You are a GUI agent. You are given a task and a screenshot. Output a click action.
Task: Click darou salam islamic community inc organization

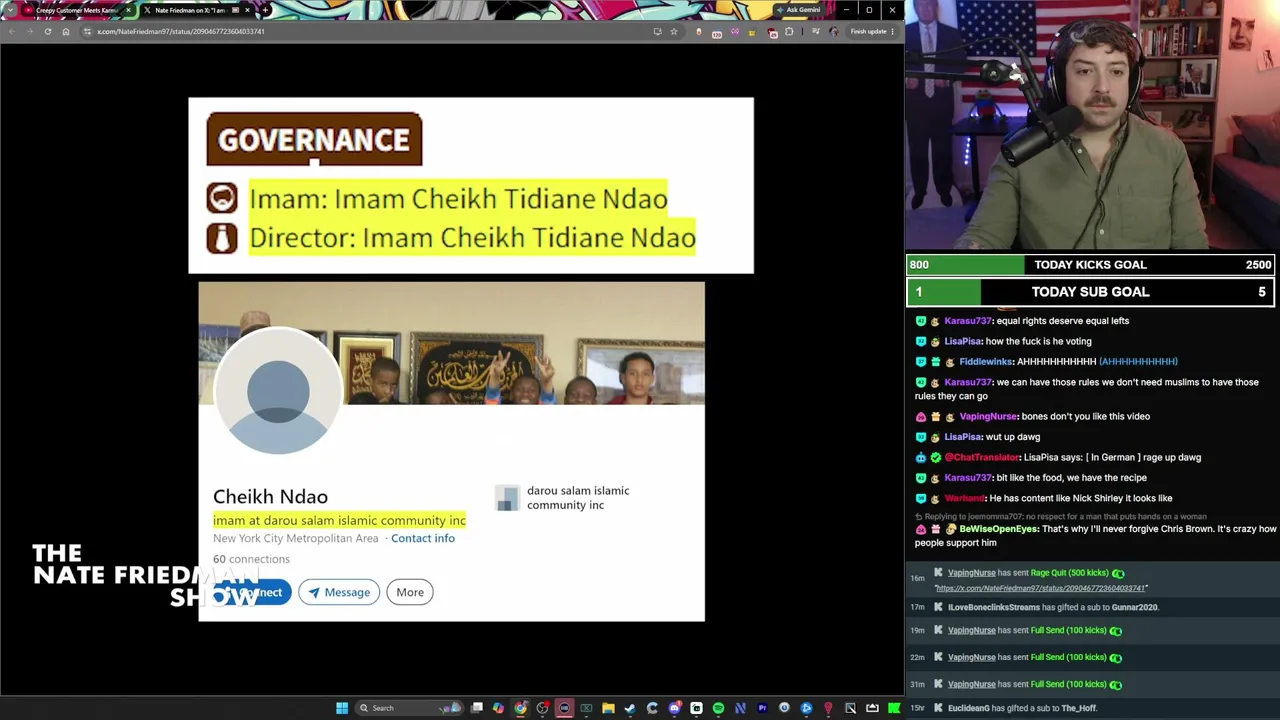click(578, 498)
